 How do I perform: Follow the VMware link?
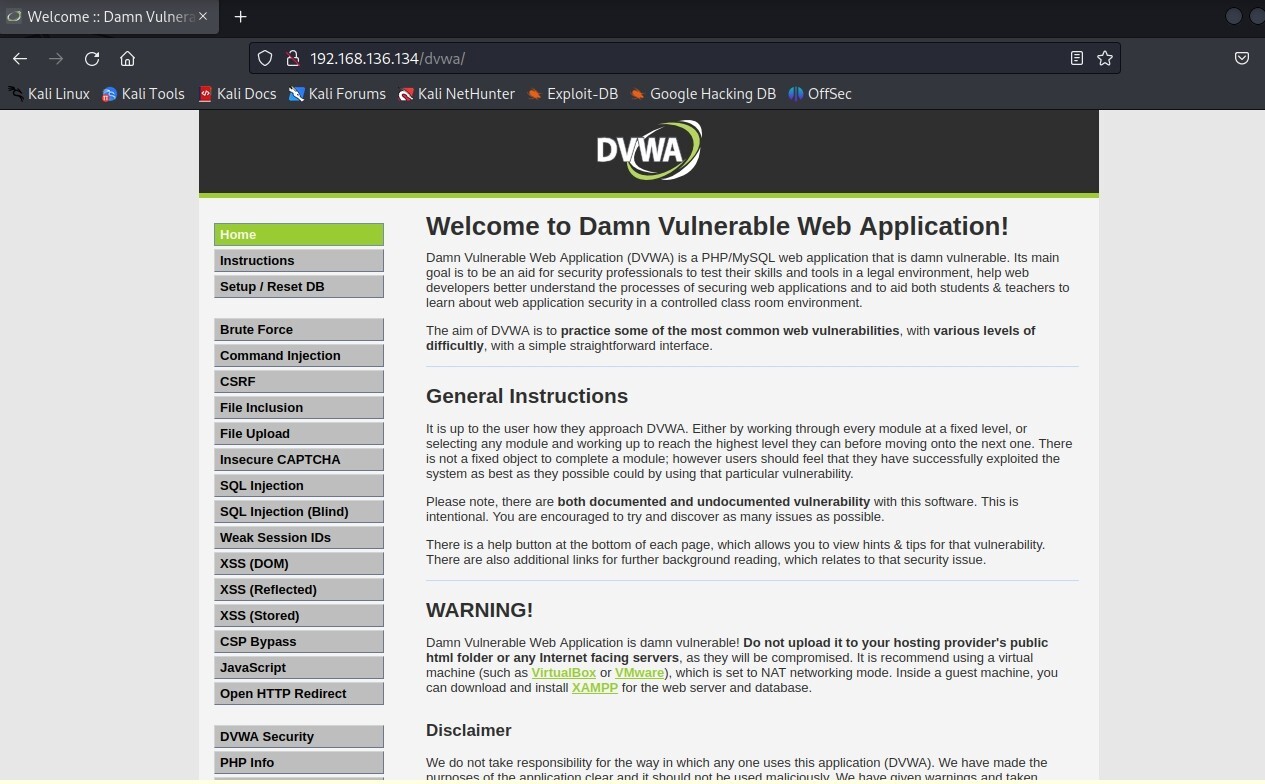640,673
